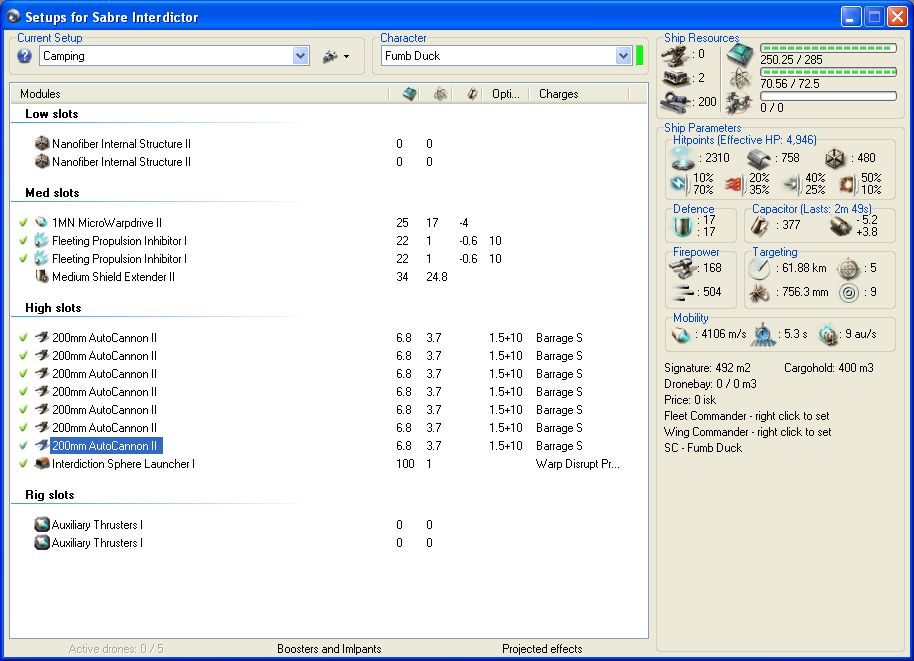Toggle the first Fleeting Propulsion Inhibitor I checkmark
The height and width of the screenshot is (661, 914).
(x=23, y=240)
